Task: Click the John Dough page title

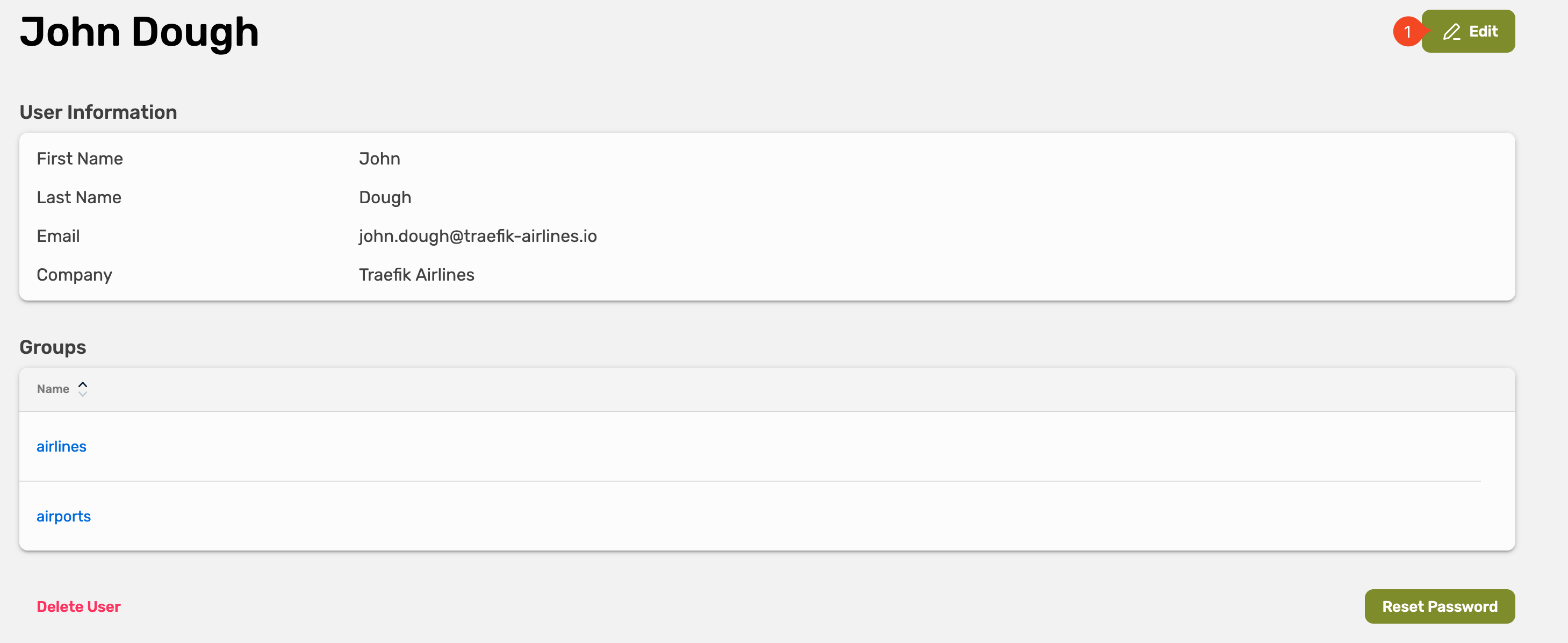Action: 139,32
